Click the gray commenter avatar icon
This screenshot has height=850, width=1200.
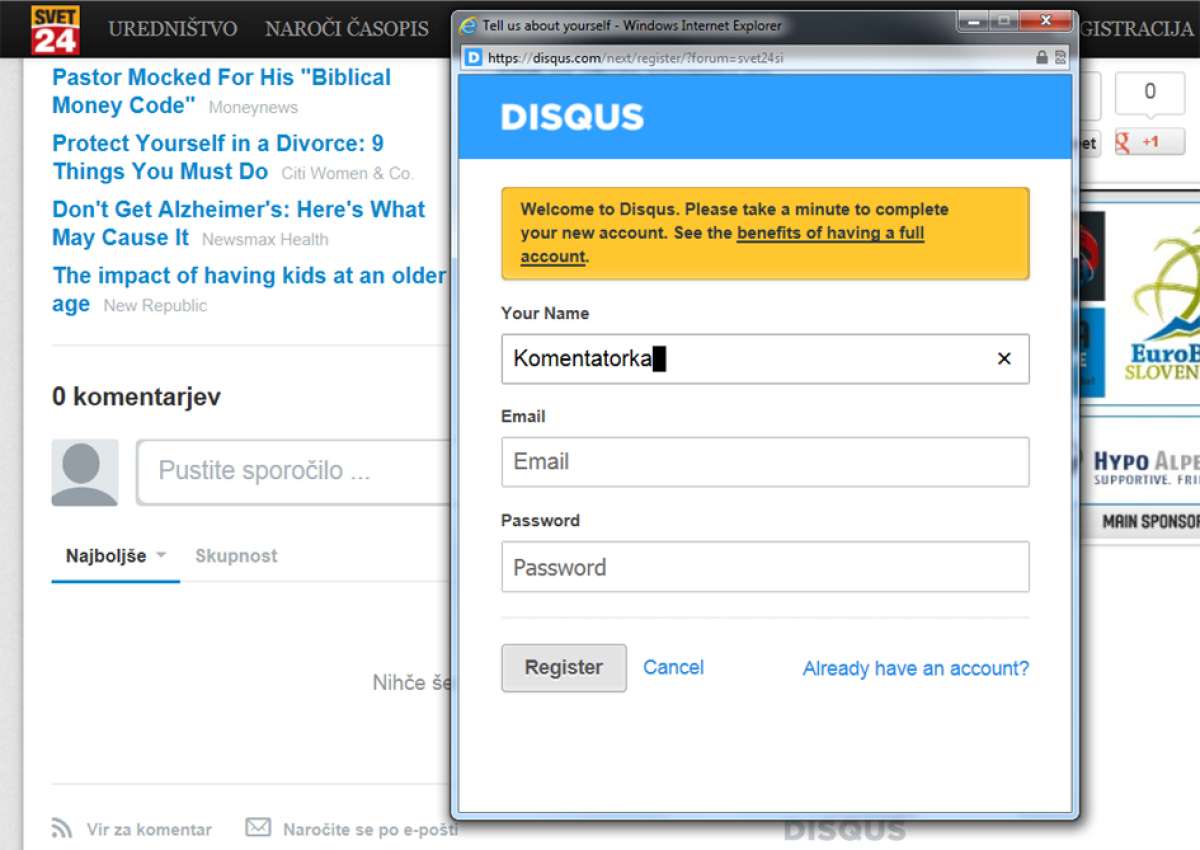(x=85, y=472)
